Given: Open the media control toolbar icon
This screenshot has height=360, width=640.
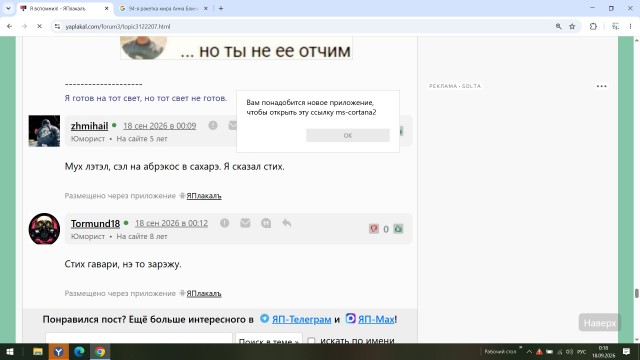Looking at the screenshot, I should pyautogui.click(x=616, y=27).
